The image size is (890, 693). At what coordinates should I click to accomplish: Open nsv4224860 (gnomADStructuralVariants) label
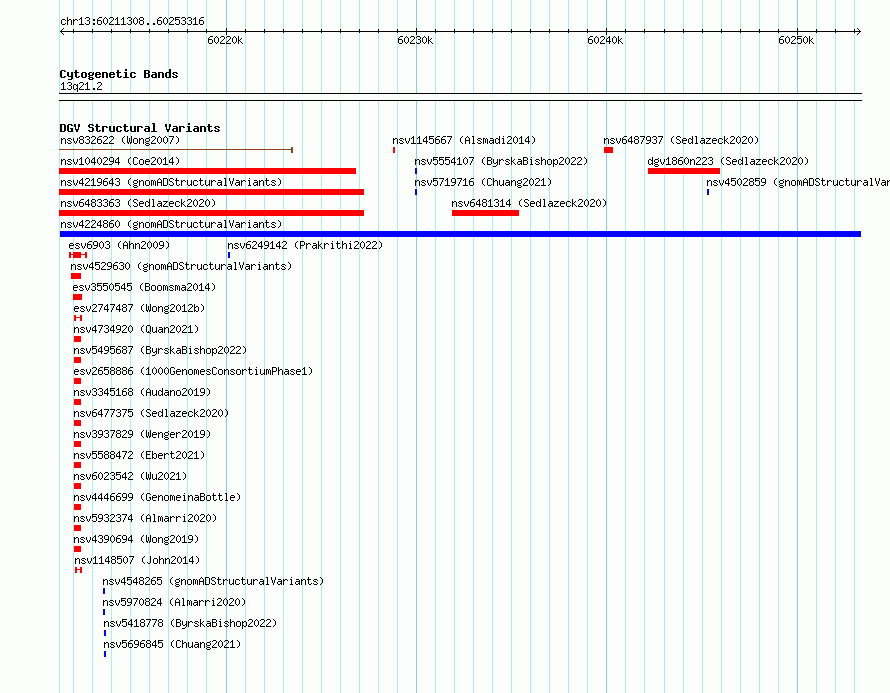[171, 224]
